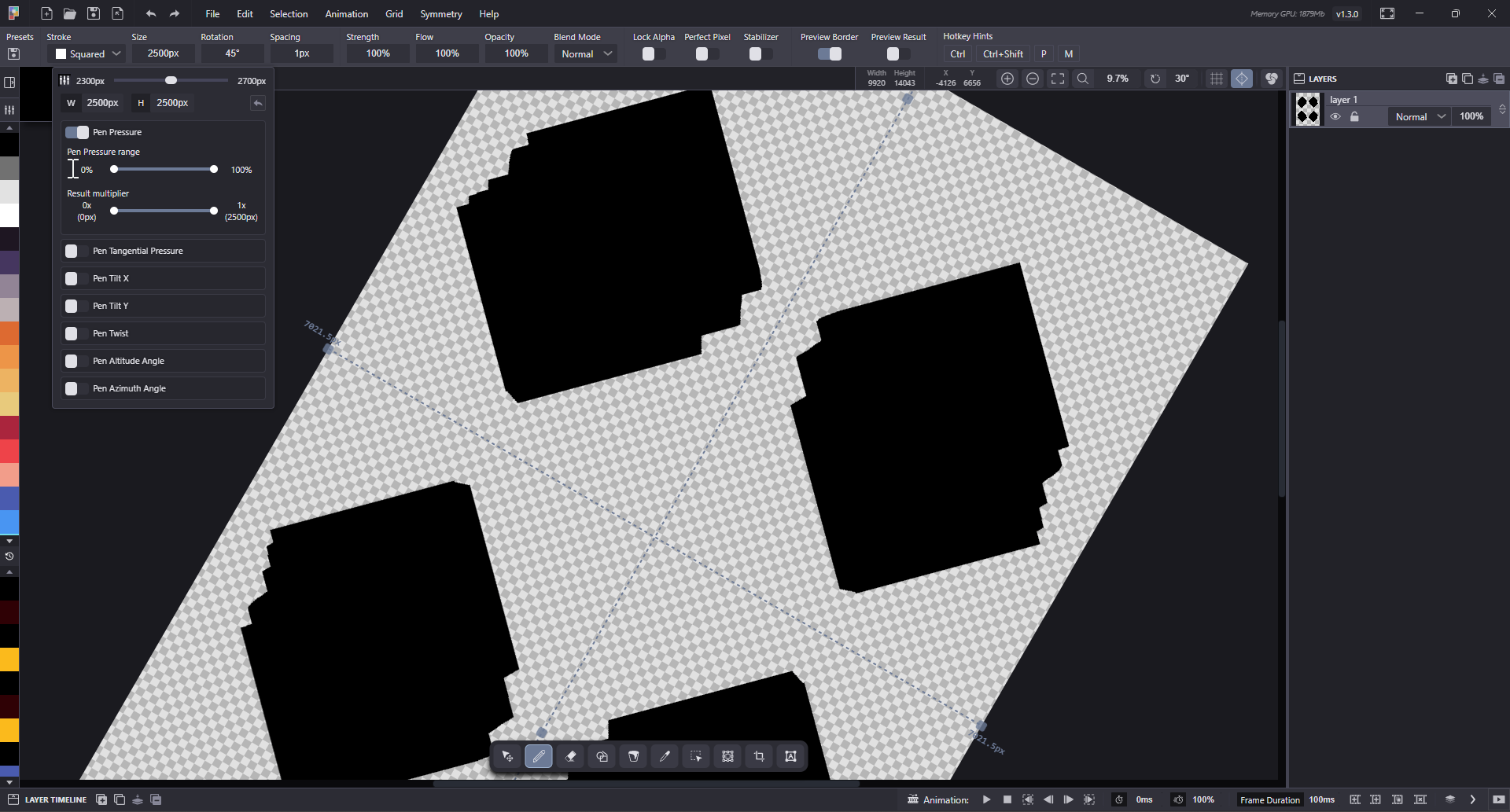Click the Frame Duration 100ms field
This screenshot has width=1510, height=812.
point(1321,799)
